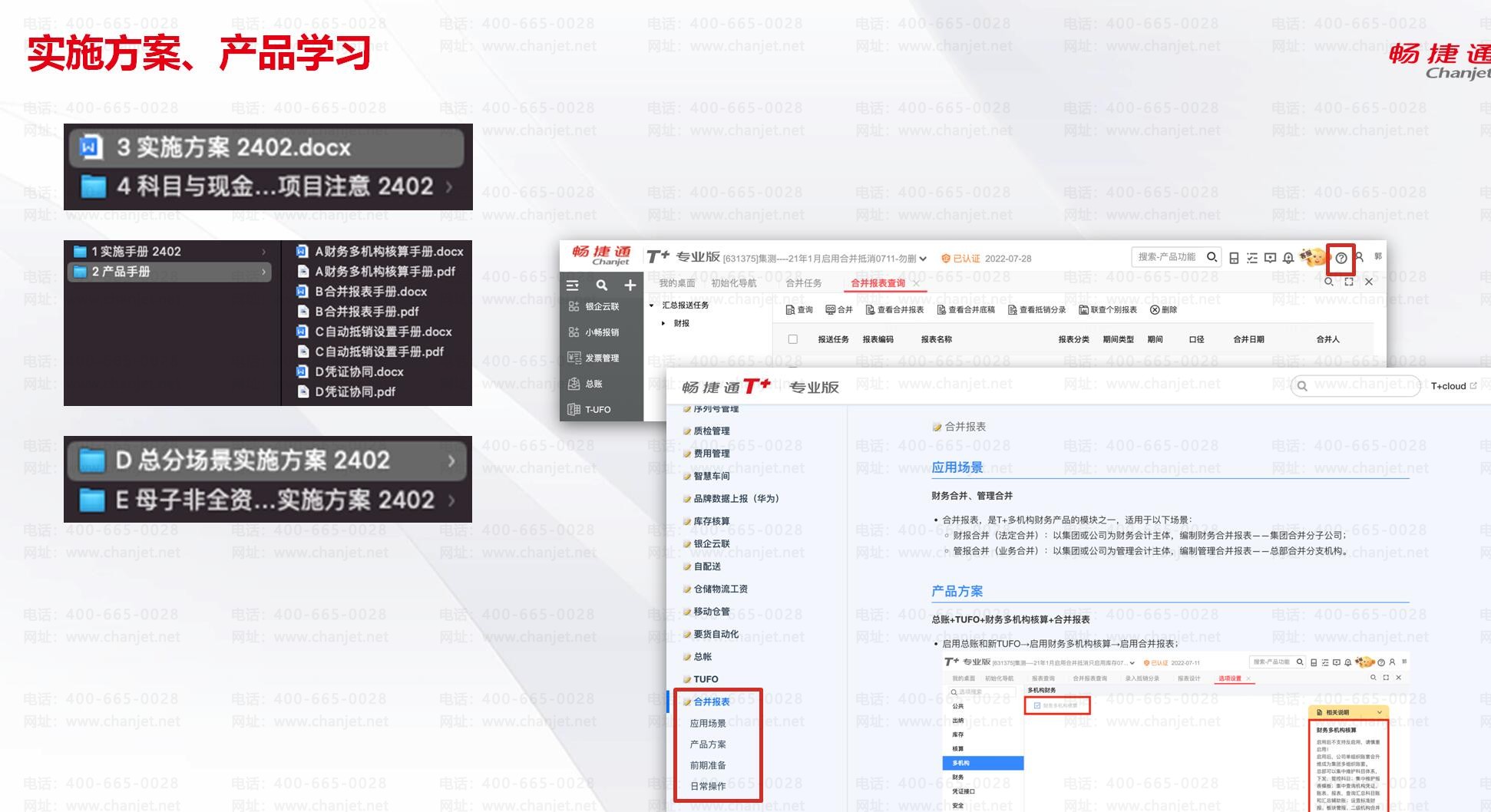Click the message screen icon in header

click(x=1270, y=258)
